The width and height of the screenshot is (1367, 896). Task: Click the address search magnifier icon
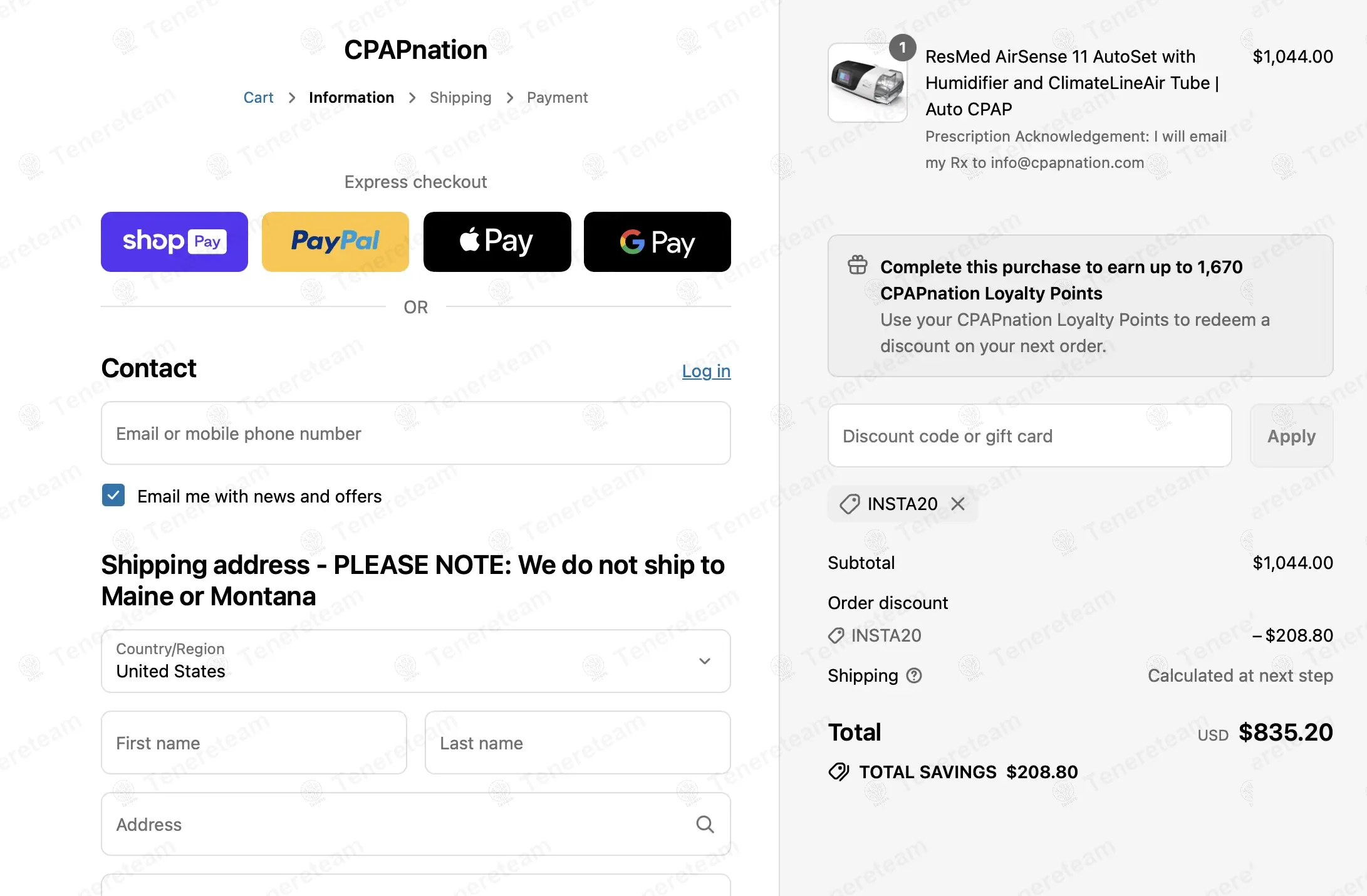pyautogui.click(x=705, y=825)
